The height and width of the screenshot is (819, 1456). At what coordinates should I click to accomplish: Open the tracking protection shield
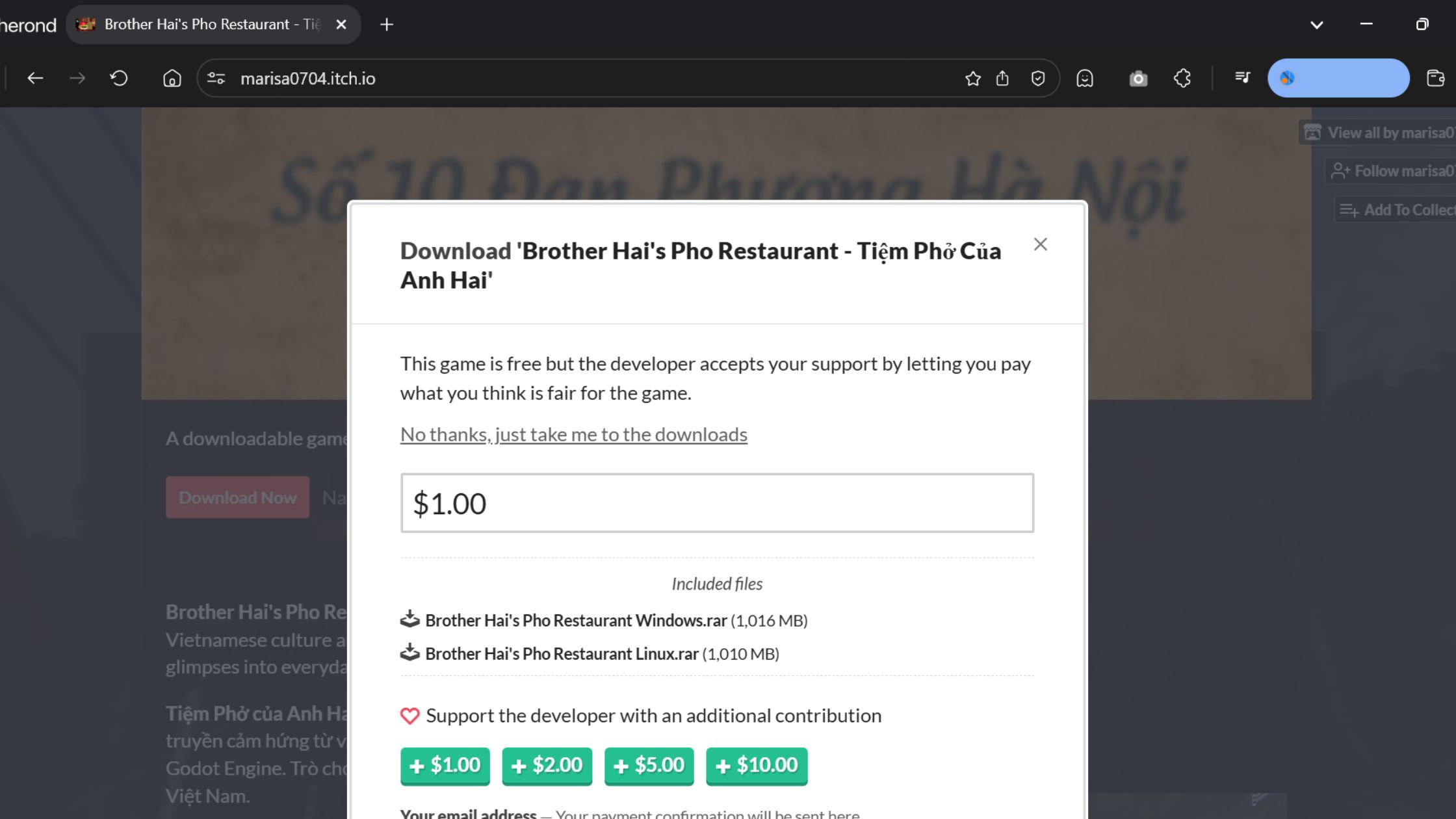(1038, 78)
